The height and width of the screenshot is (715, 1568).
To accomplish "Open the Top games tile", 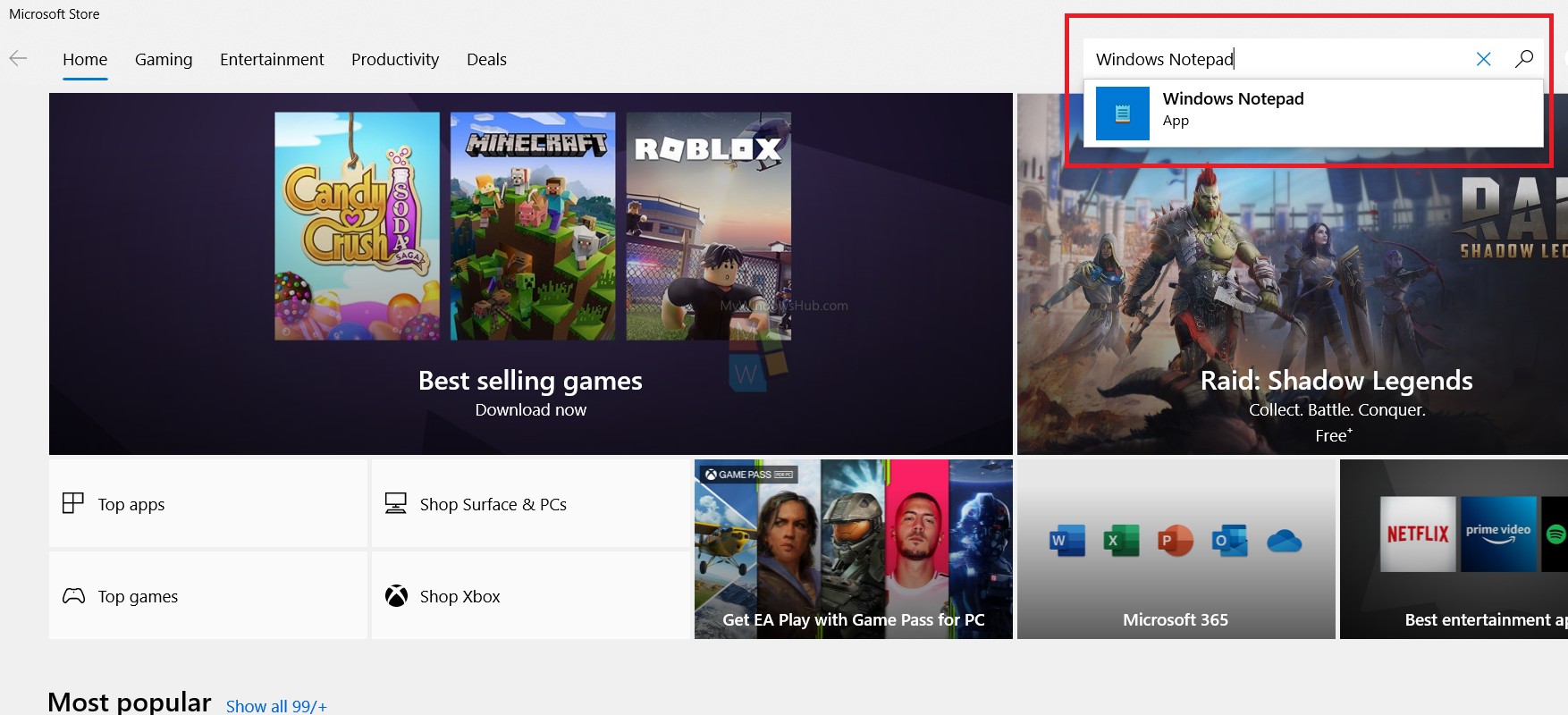I will click(208, 596).
